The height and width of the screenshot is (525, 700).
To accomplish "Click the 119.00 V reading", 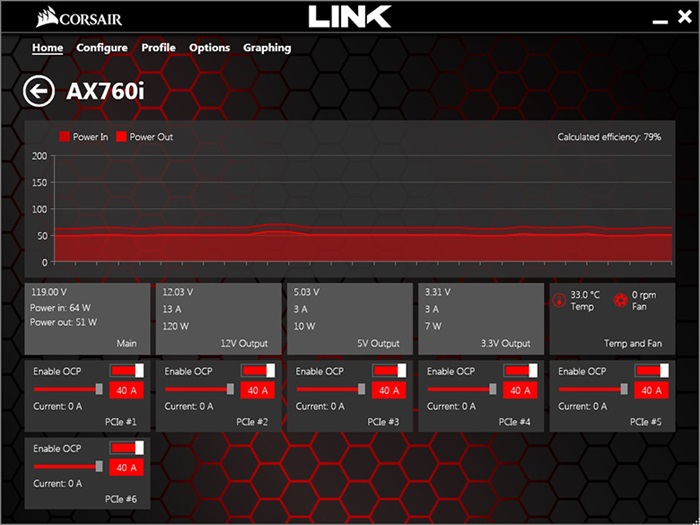I will [x=49, y=292].
